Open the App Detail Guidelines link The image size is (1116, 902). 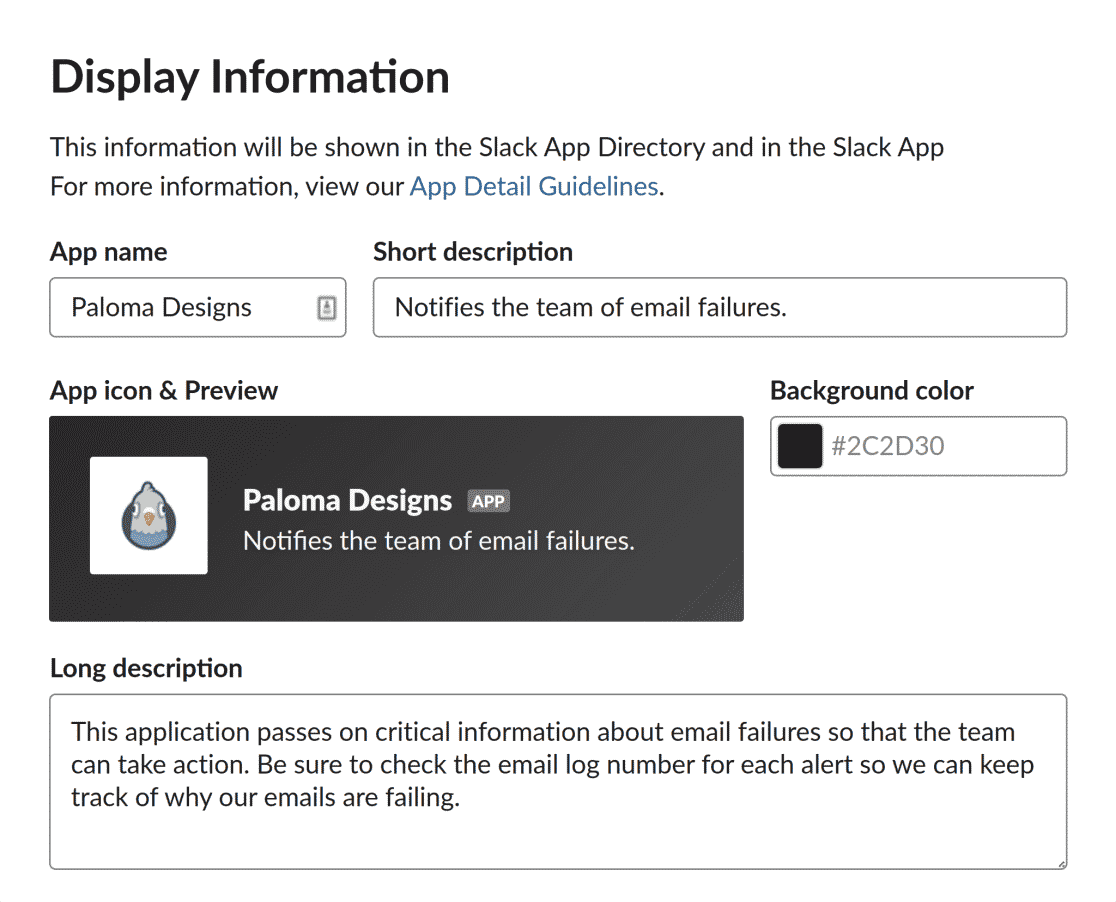tap(533, 187)
